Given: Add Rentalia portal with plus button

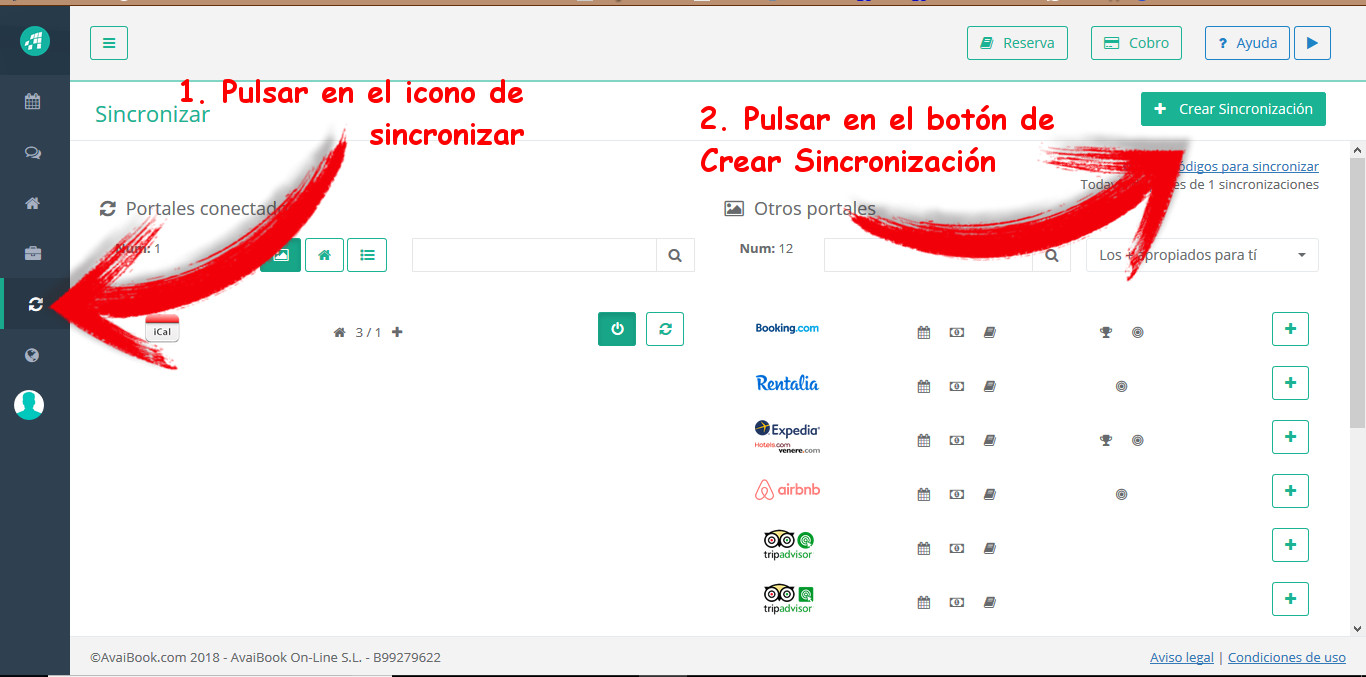Looking at the screenshot, I should [1290, 383].
